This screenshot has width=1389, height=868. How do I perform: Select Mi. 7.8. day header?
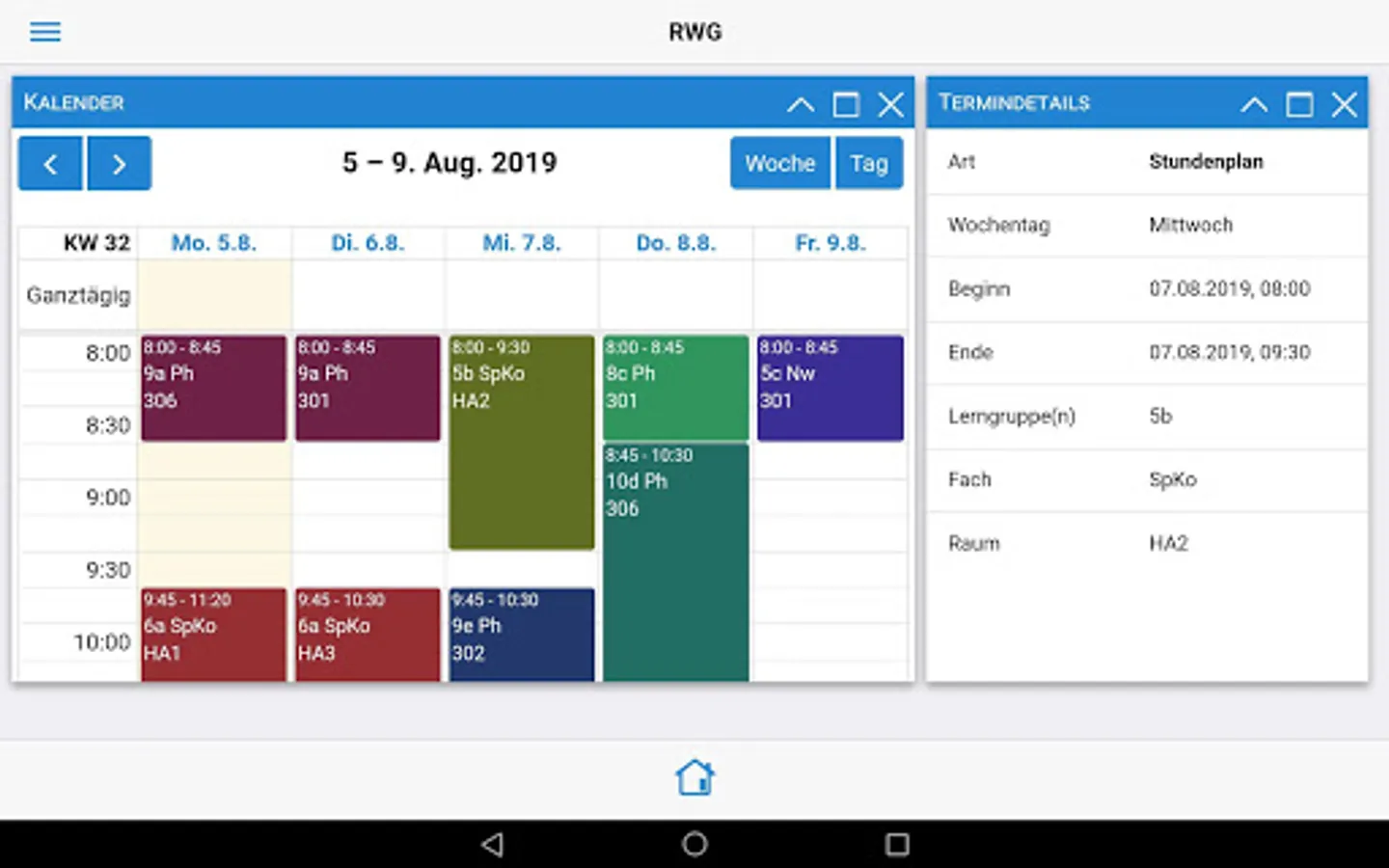[x=522, y=243]
